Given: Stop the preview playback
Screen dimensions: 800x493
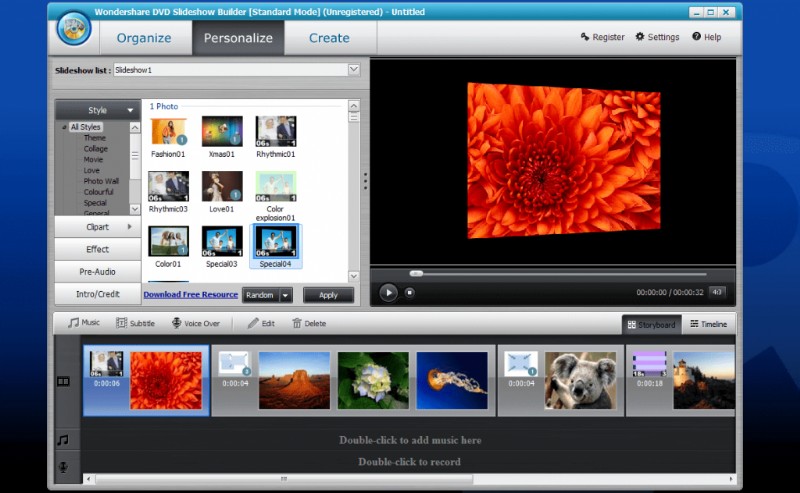Looking at the screenshot, I should click(x=409, y=292).
